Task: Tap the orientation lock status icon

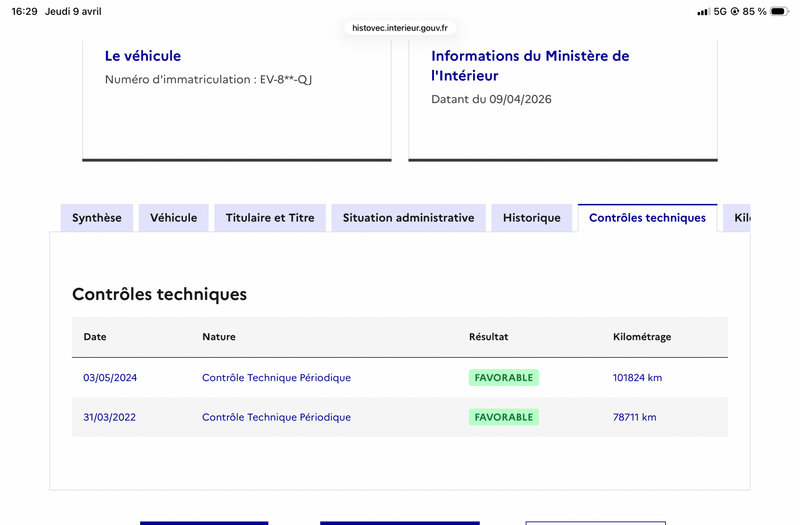Action: pyautogui.click(x=735, y=11)
